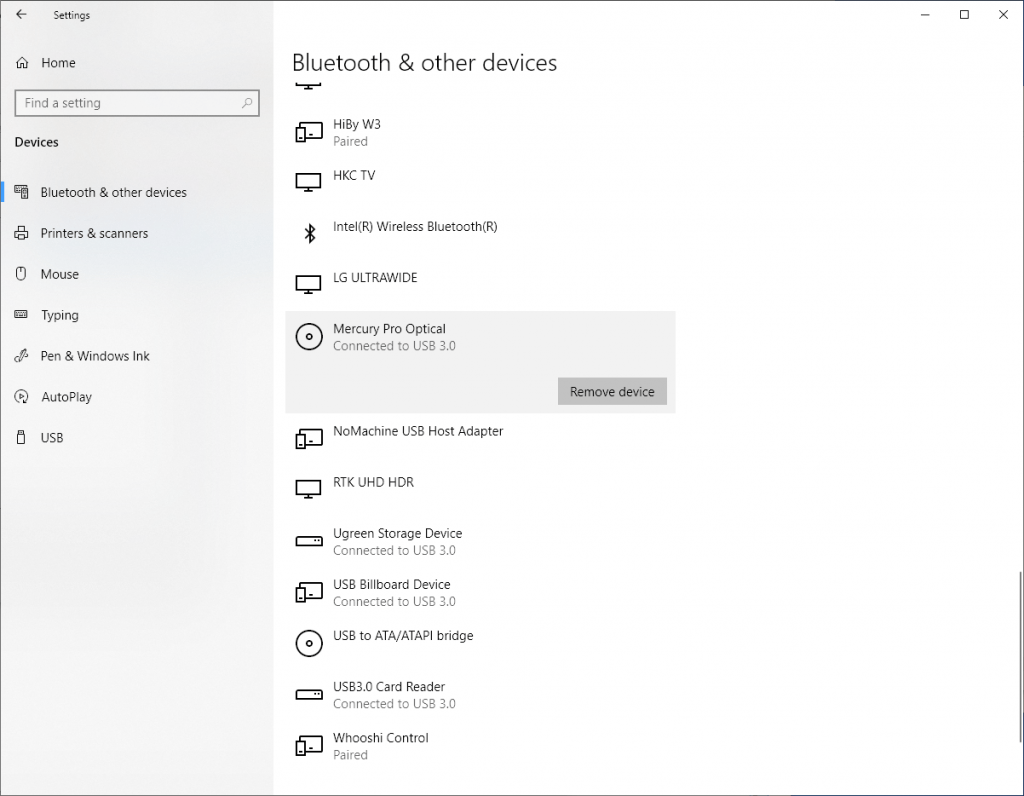The height and width of the screenshot is (796, 1024).
Task: Maximize the Settings window
Action: point(964,14)
